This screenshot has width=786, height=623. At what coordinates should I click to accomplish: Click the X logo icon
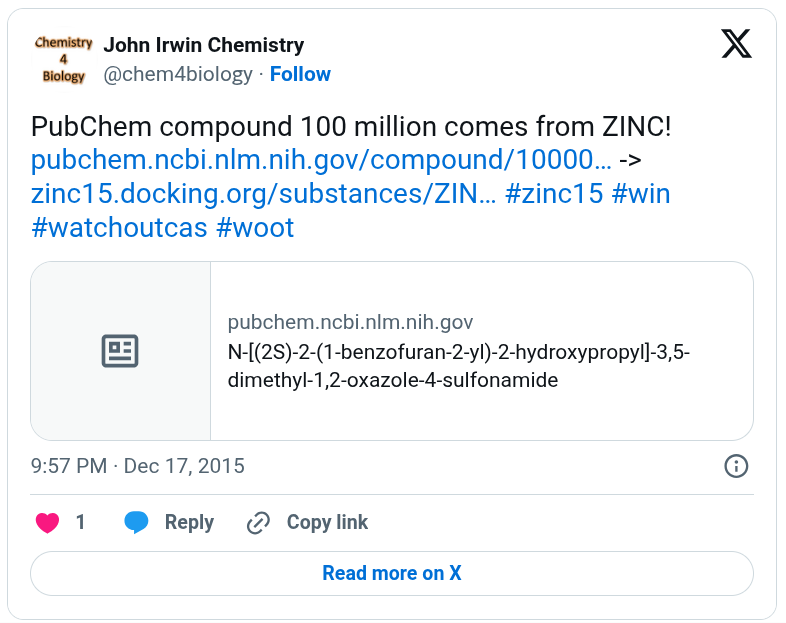pos(736,44)
